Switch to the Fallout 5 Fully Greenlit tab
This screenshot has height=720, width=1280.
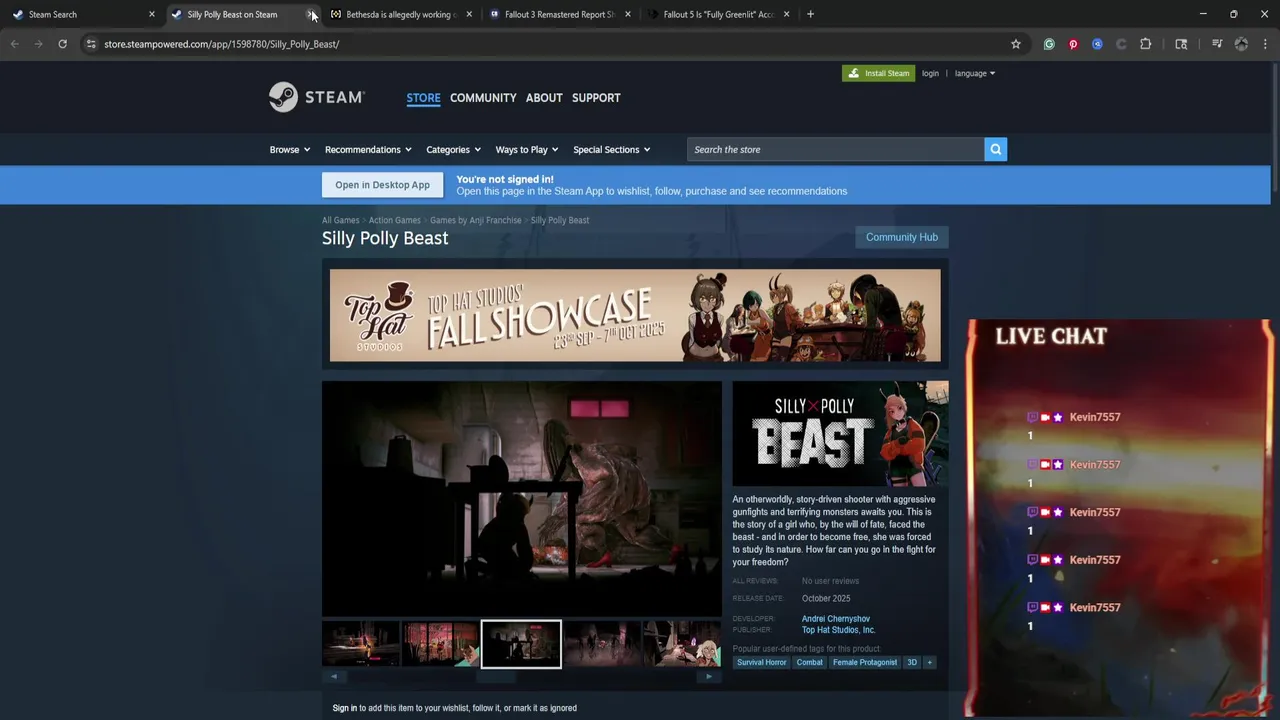pyautogui.click(x=716, y=14)
